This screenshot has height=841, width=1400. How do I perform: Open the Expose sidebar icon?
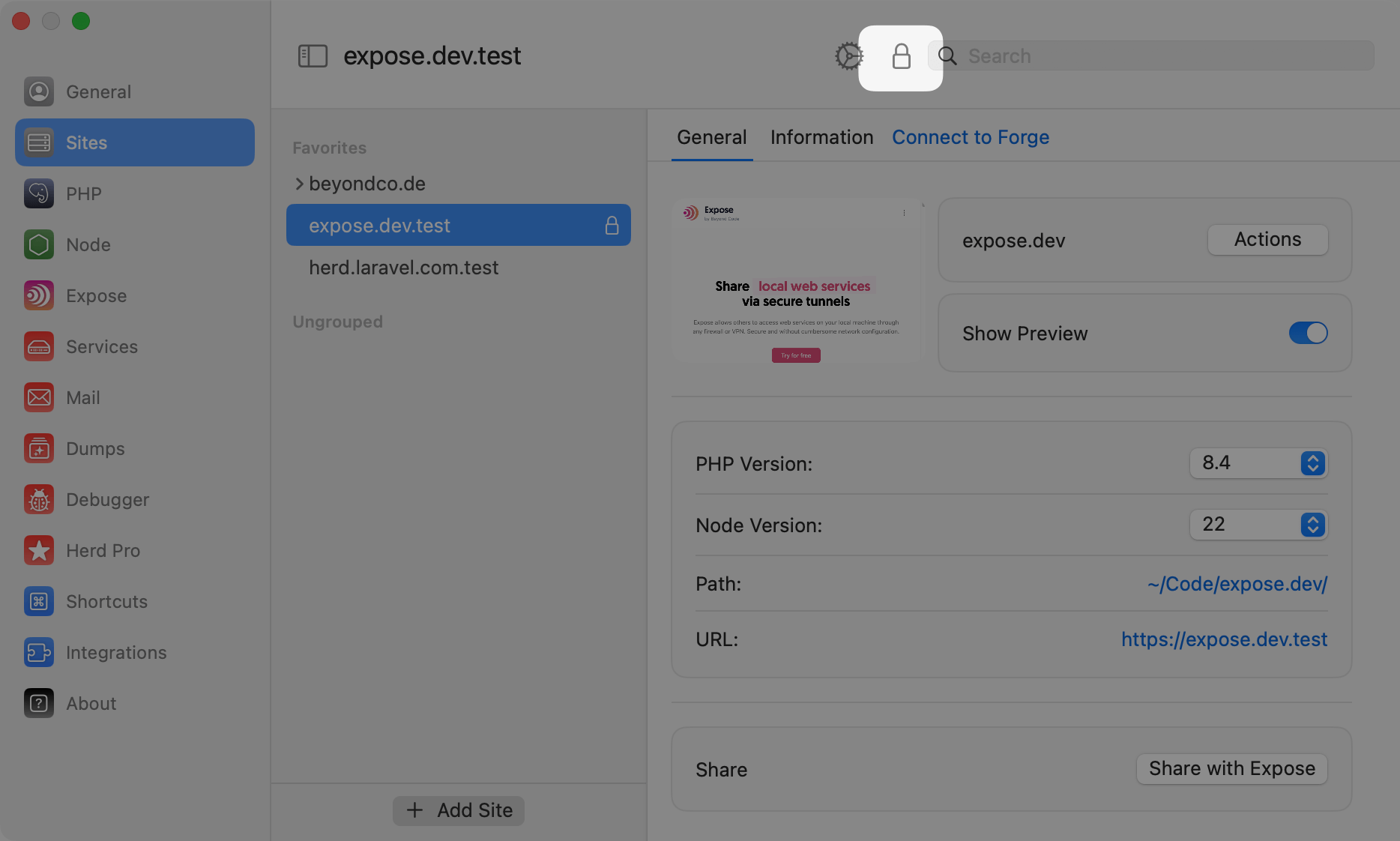tap(39, 295)
